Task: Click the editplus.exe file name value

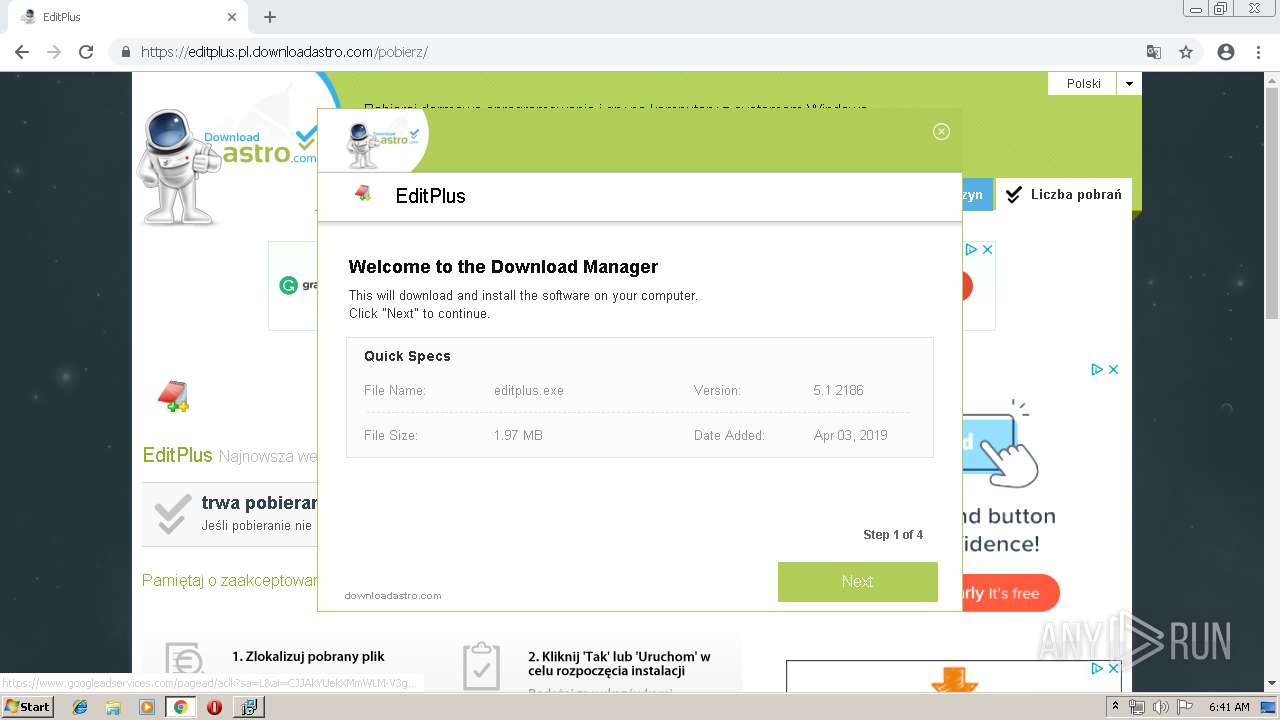Action: click(528, 390)
